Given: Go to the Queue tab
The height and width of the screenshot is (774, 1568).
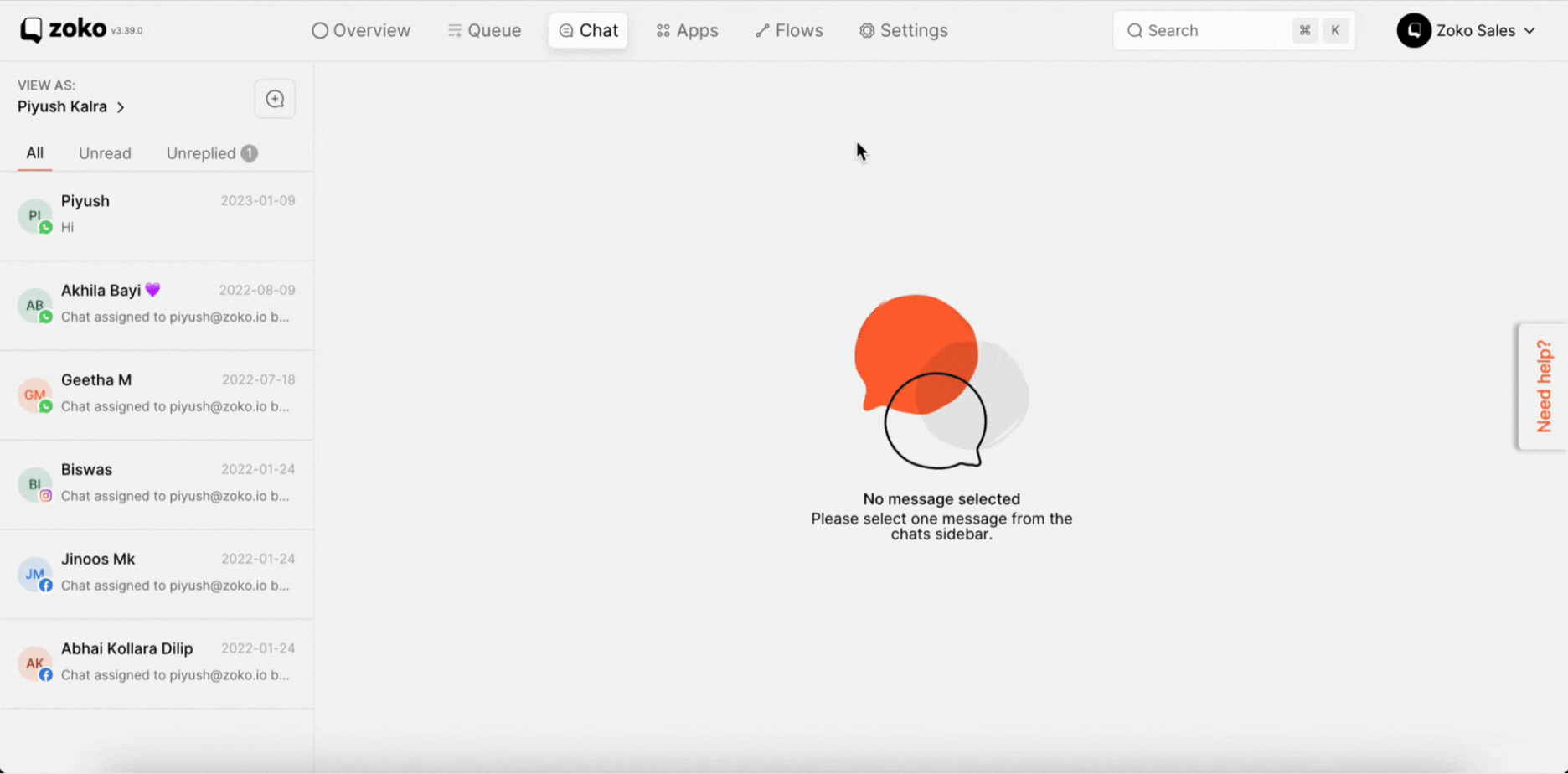Looking at the screenshot, I should 484,30.
